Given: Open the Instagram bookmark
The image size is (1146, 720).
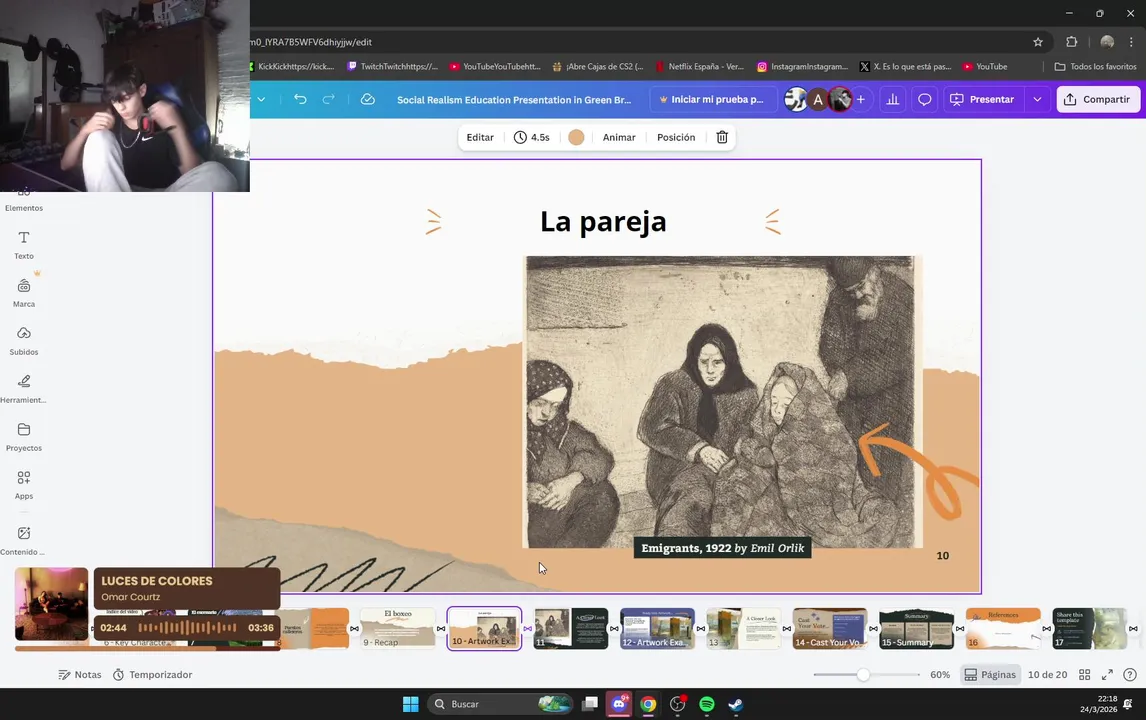Looking at the screenshot, I should (x=802, y=67).
